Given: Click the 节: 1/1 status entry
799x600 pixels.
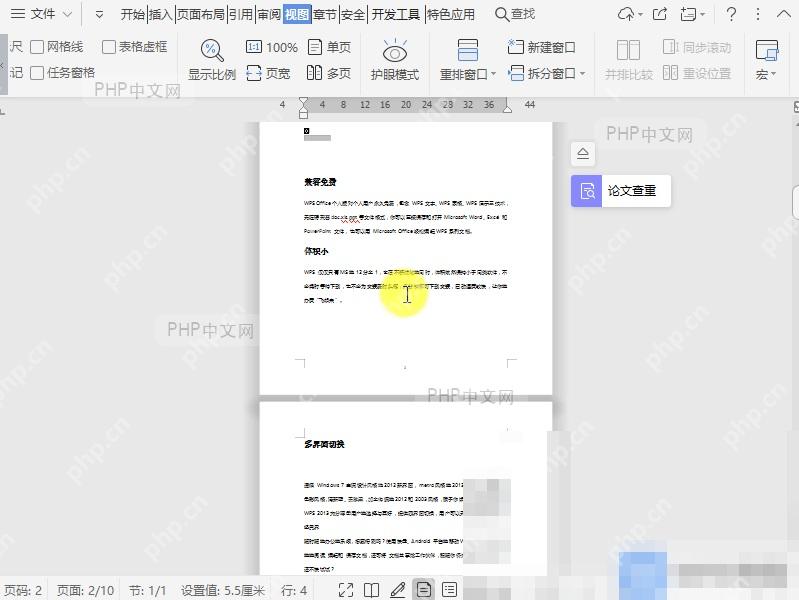Looking at the screenshot, I should tap(147, 590).
